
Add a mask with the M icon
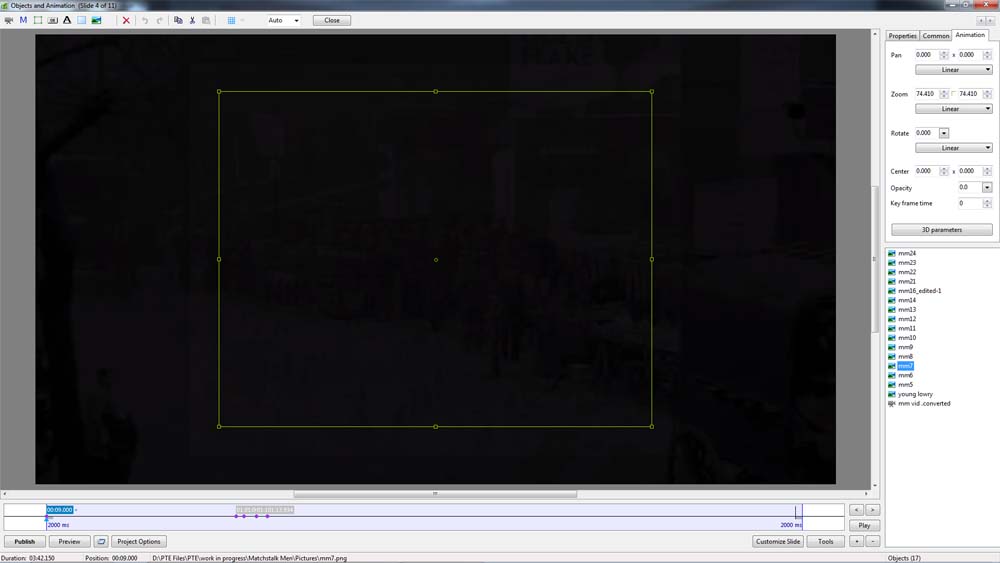pyautogui.click(x=23, y=20)
